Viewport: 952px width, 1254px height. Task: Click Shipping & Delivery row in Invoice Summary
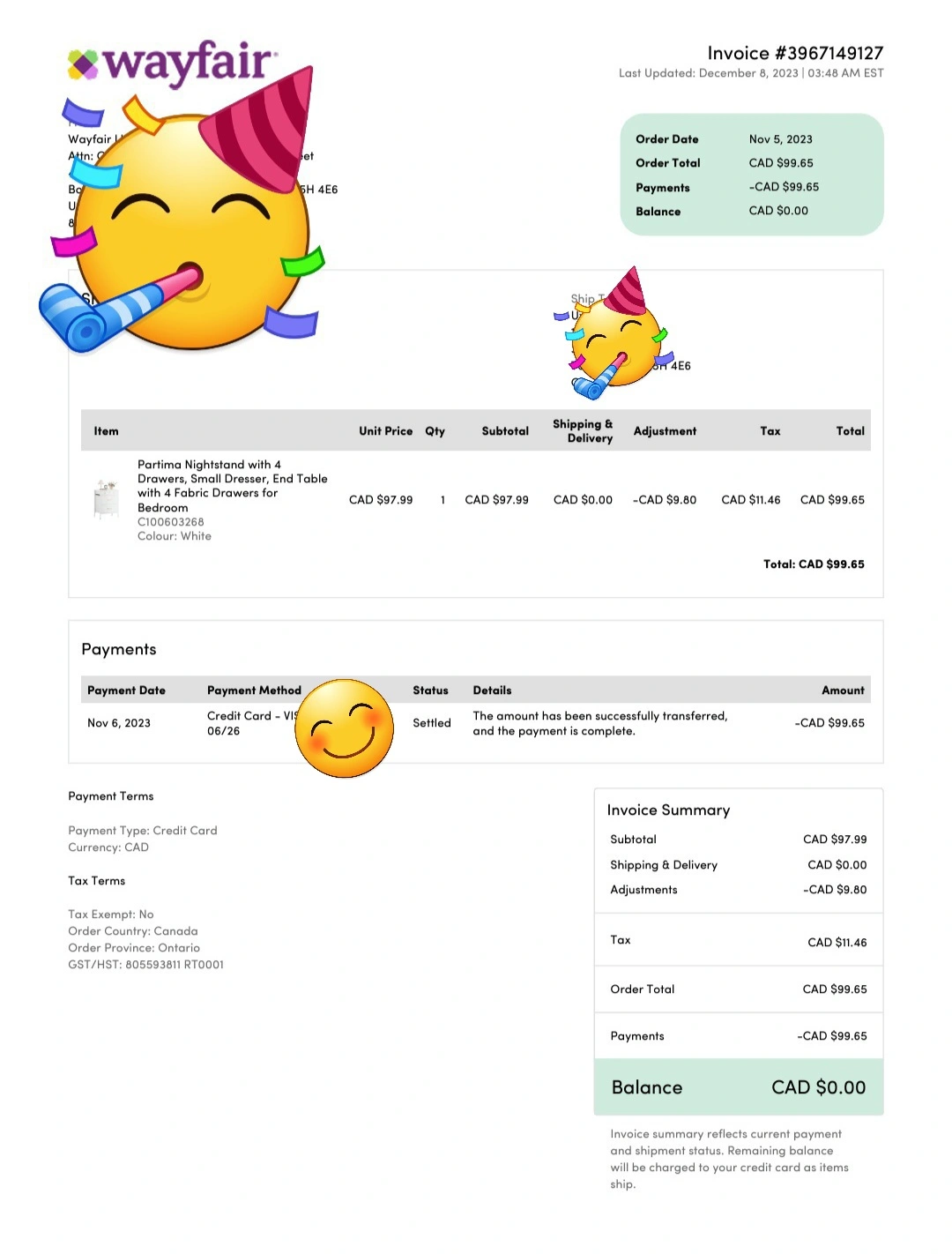click(x=739, y=865)
